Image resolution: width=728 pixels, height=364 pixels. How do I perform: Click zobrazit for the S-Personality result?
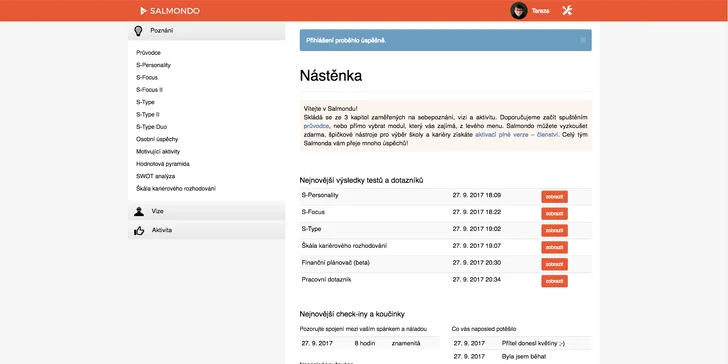point(554,197)
